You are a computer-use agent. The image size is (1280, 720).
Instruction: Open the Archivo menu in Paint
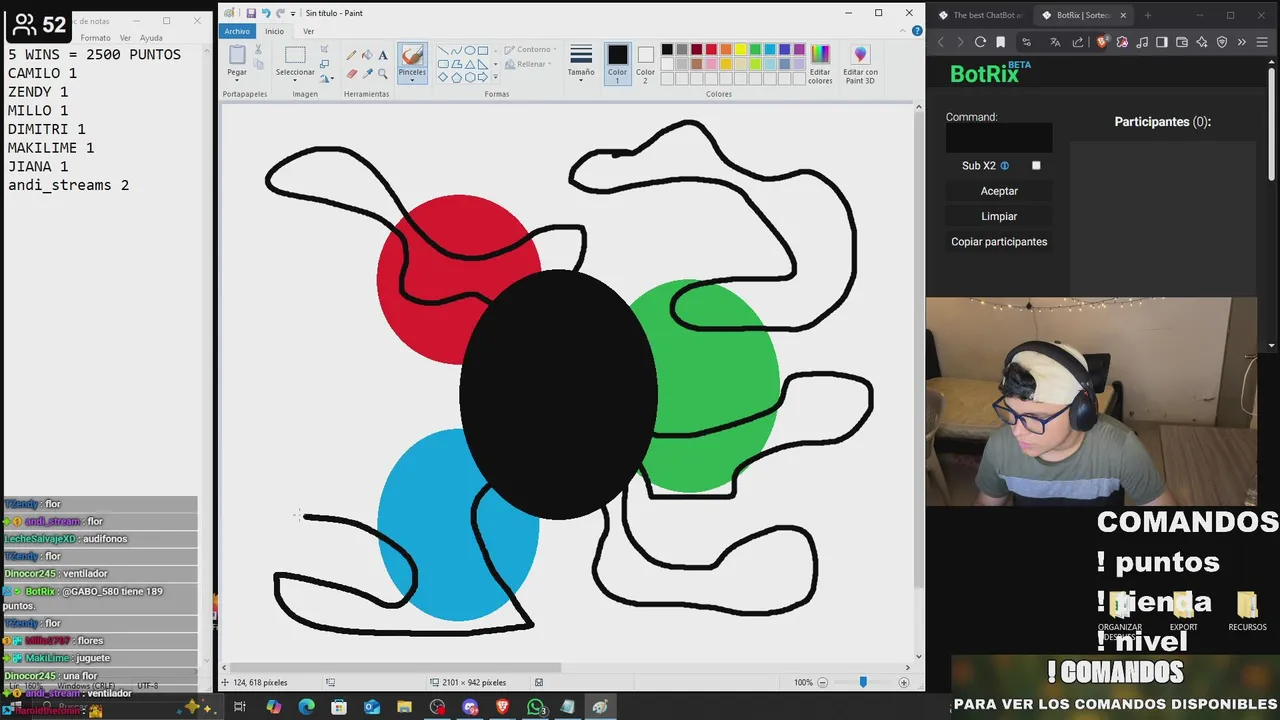[237, 31]
